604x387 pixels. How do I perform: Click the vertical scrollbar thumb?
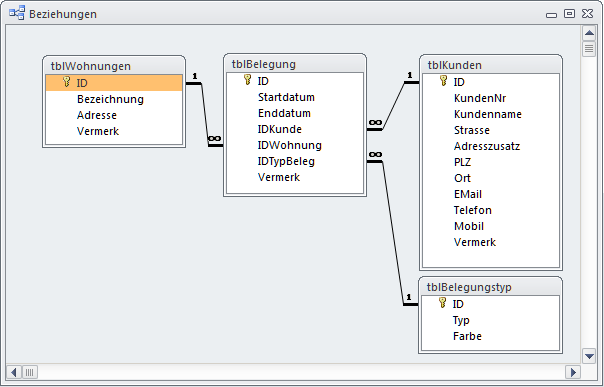589,49
